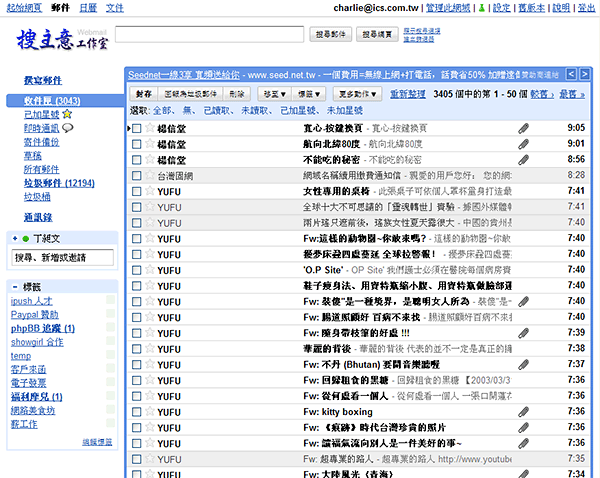This screenshot has height=478, width=600.
Task: Click the 重新整理 link
Action: [x=408, y=94]
